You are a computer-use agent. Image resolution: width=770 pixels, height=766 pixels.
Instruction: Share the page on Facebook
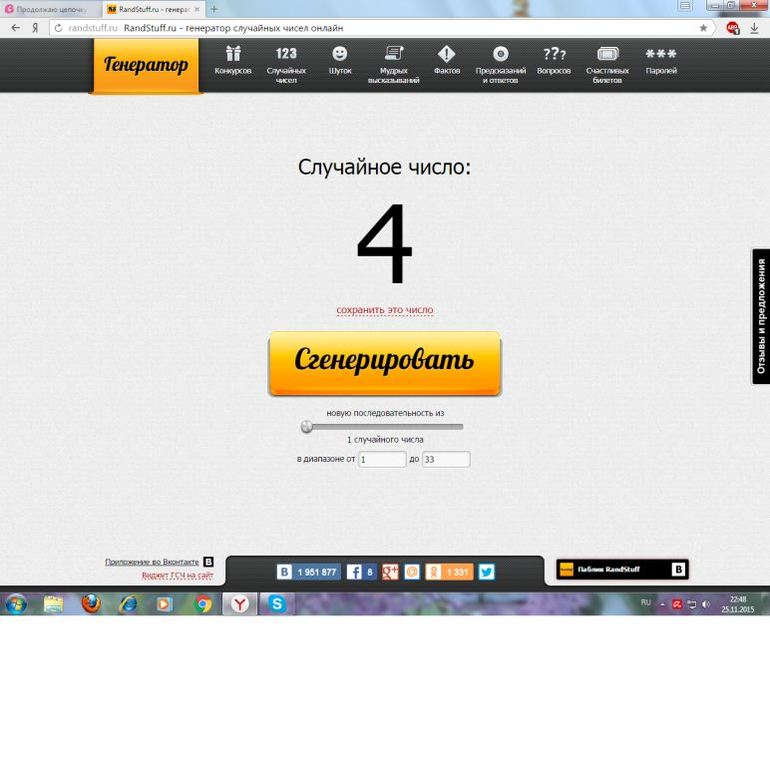pyautogui.click(x=362, y=572)
